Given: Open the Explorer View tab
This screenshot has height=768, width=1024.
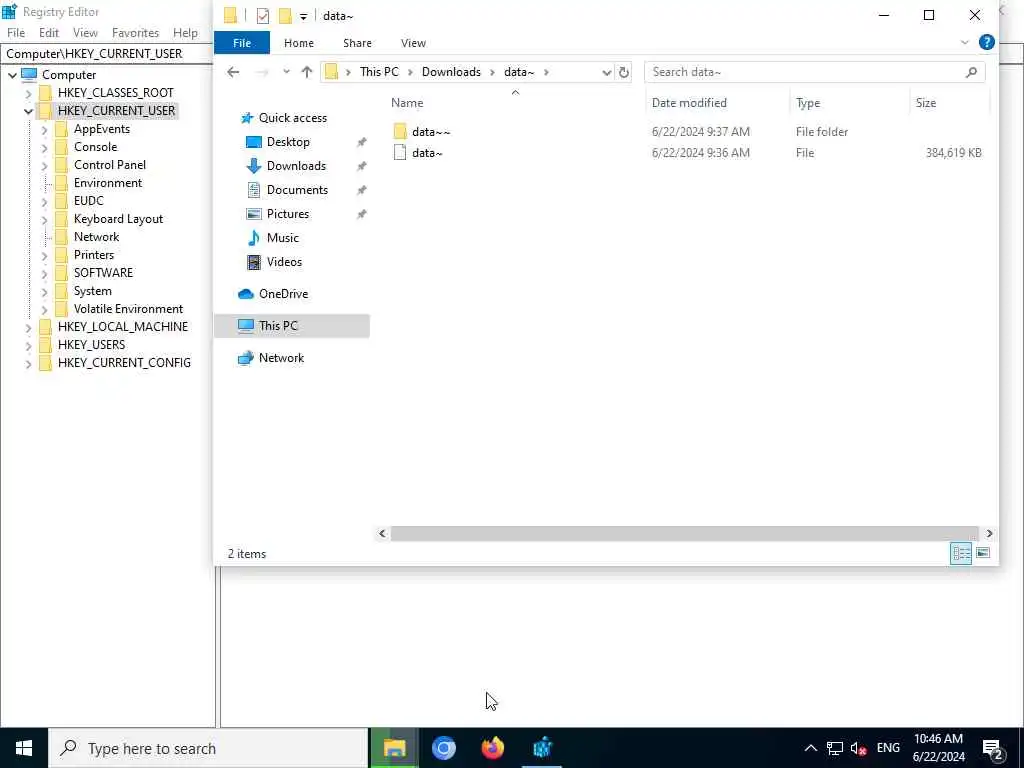Looking at the screenshot, I should click(413, 42).
